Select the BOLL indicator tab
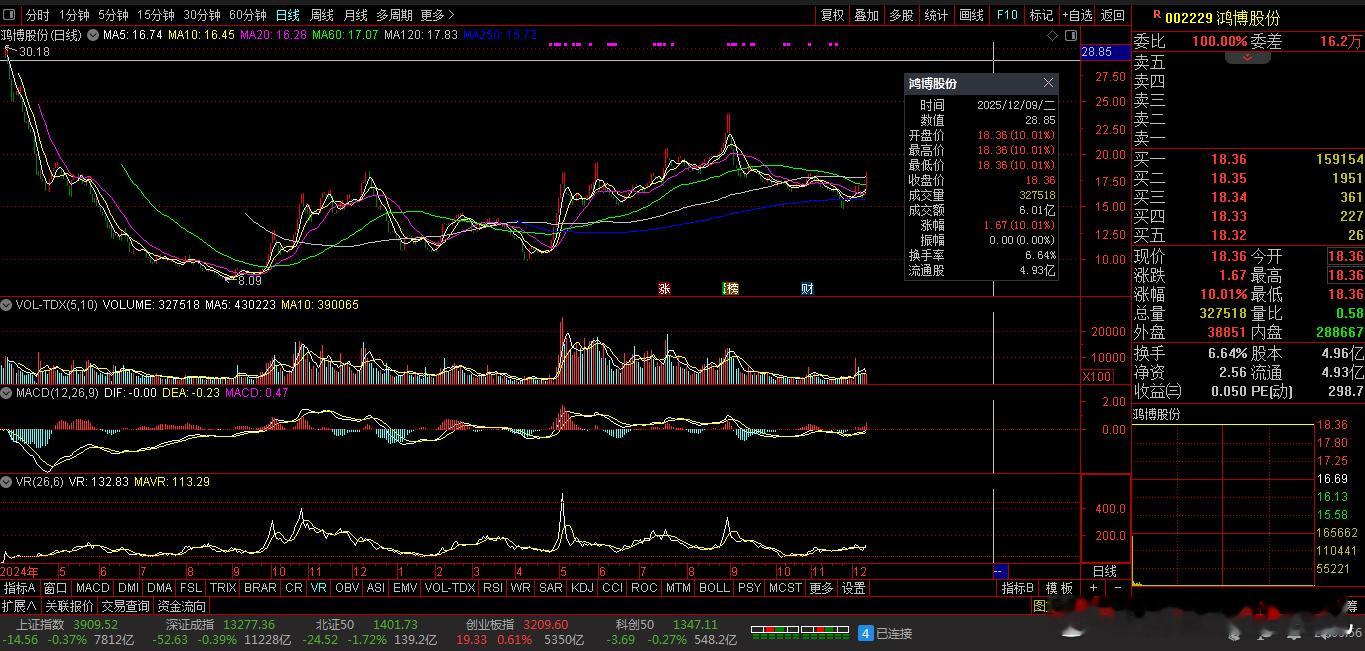1365x651 pixels. [714, 588]
